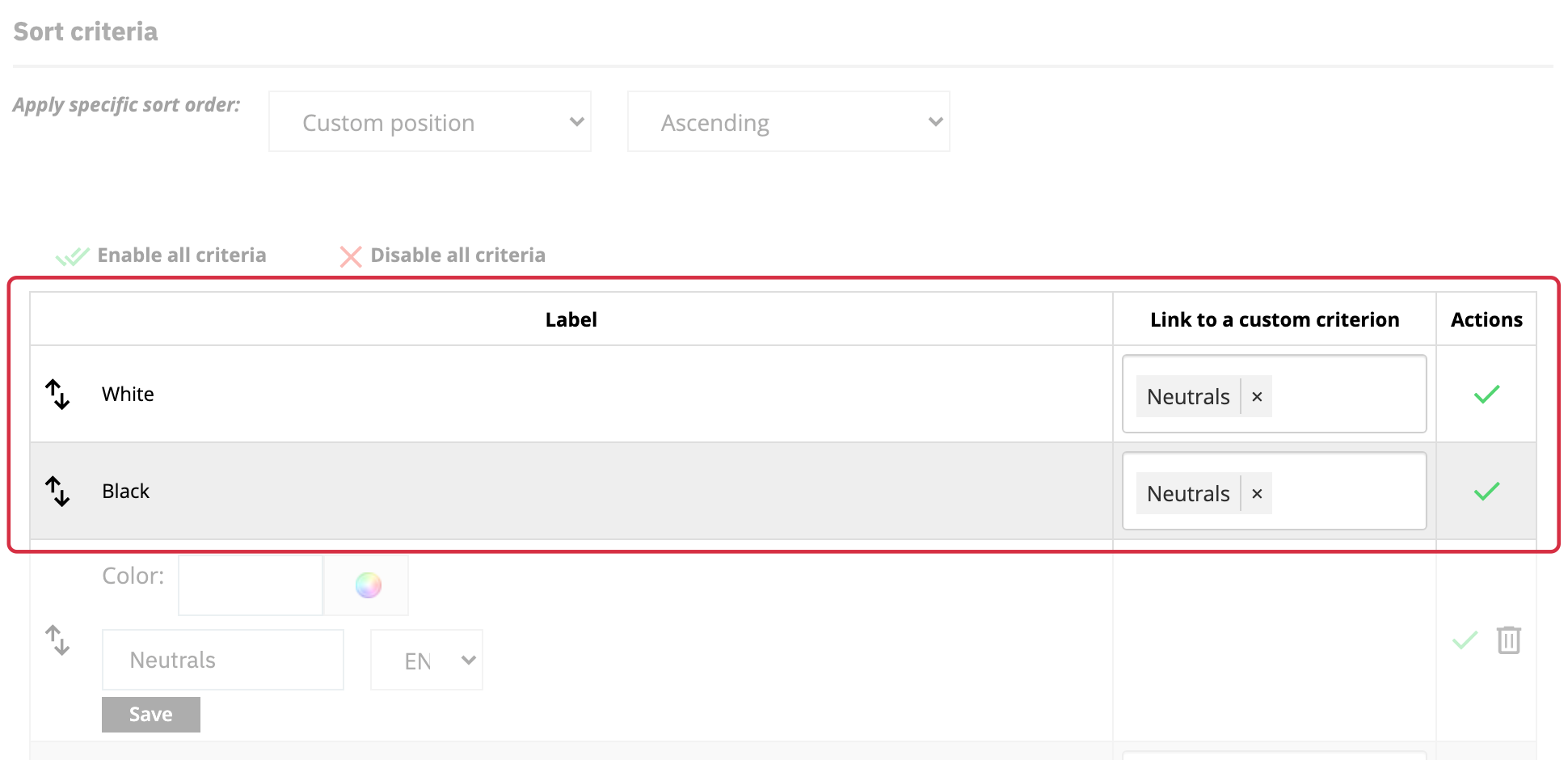The height and width of the screenshot is (760, 1568).
Task: Click the reorder arrows icon for White
Action: click(57, 395)
